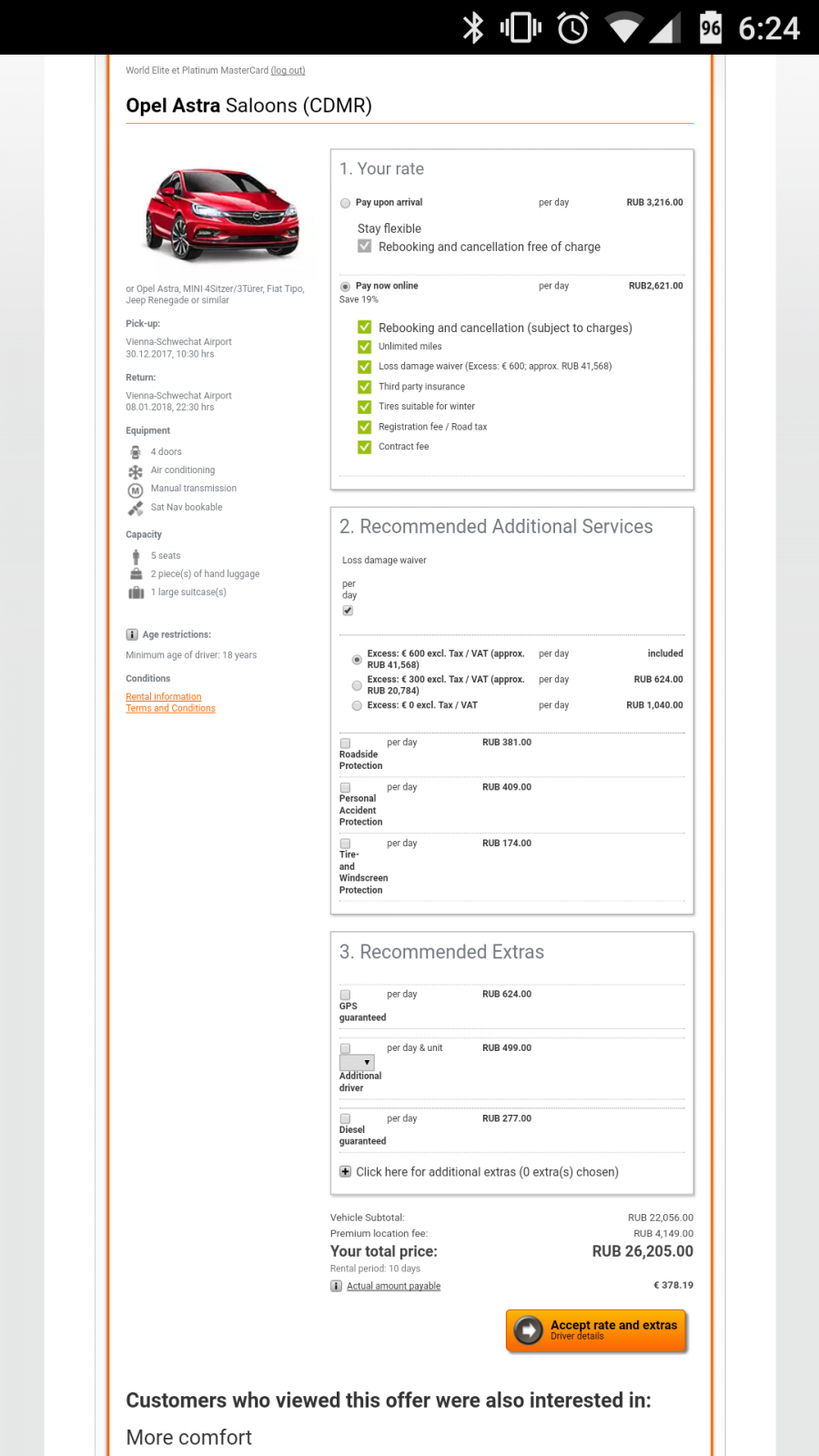Tap the RUB 3,216.00 price
The width and height of the screenshot is (819, 1456).
coord(654,203)
